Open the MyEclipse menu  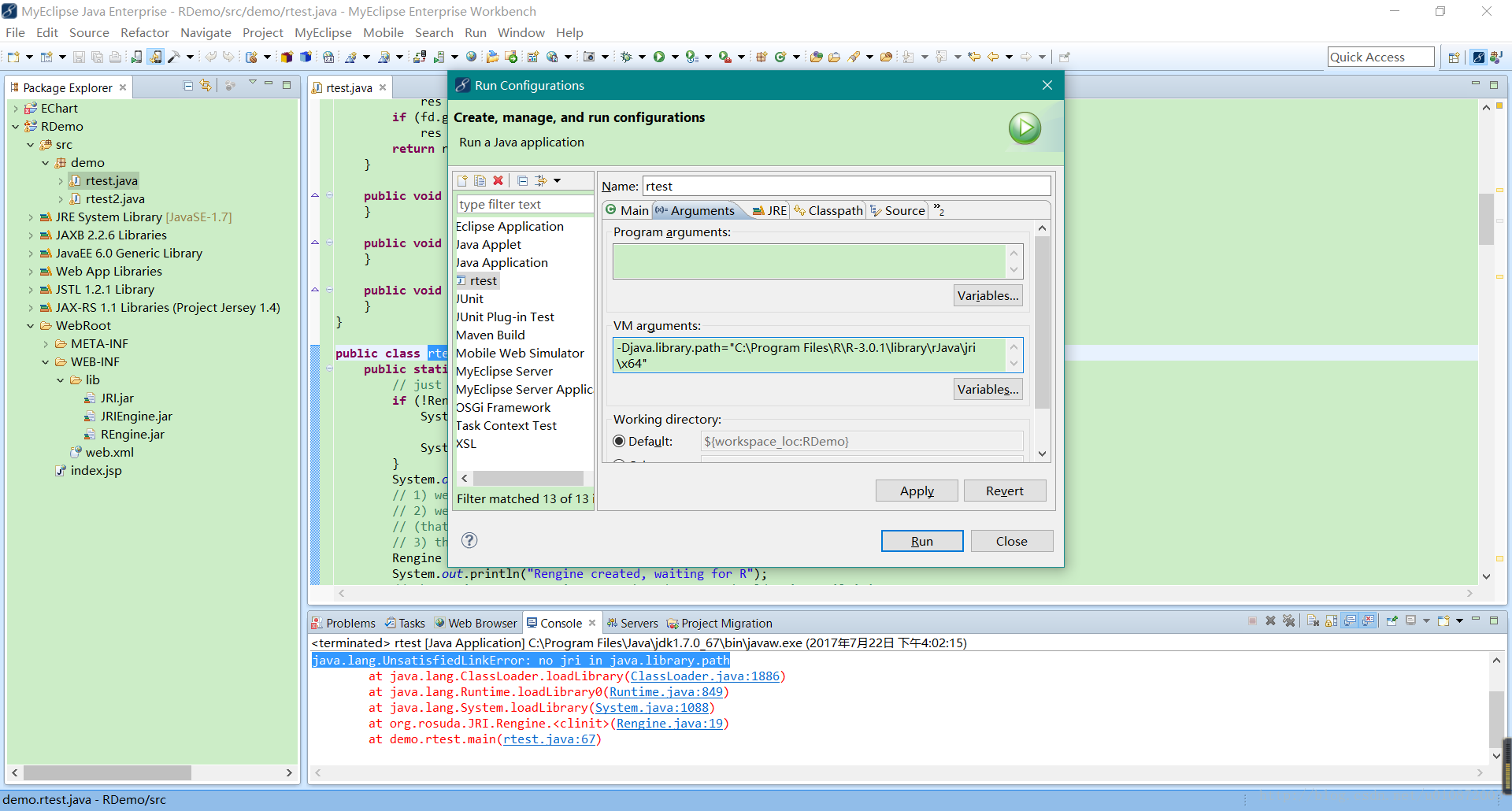[x=323, y=32]
